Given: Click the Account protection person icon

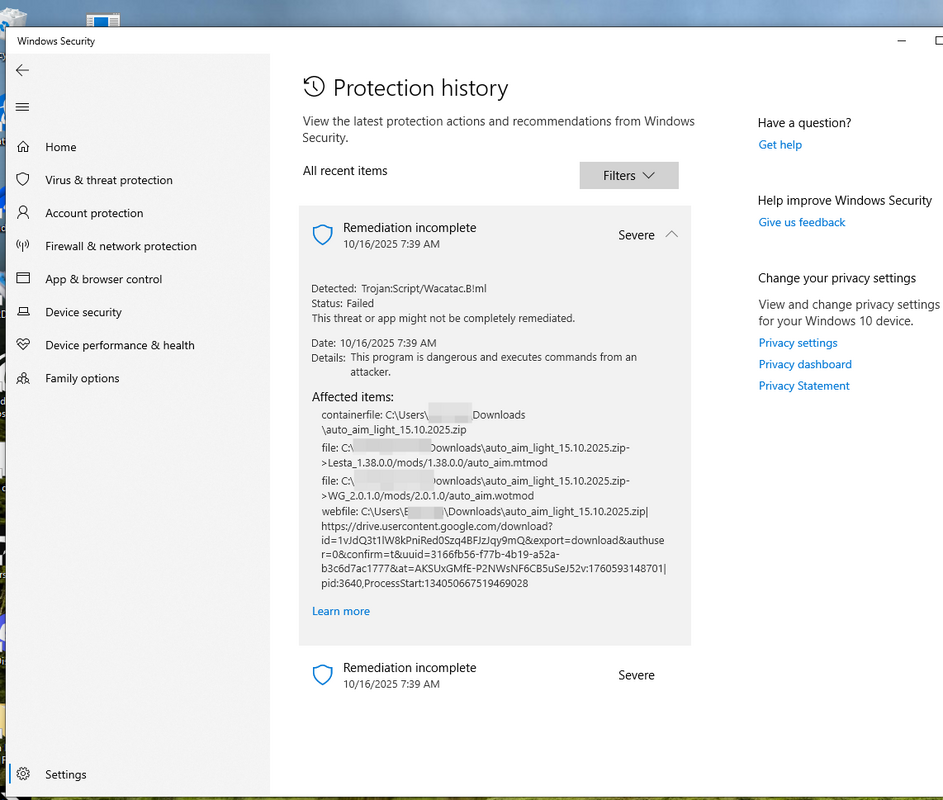Looking at the screenshot, I should point(23,213).
